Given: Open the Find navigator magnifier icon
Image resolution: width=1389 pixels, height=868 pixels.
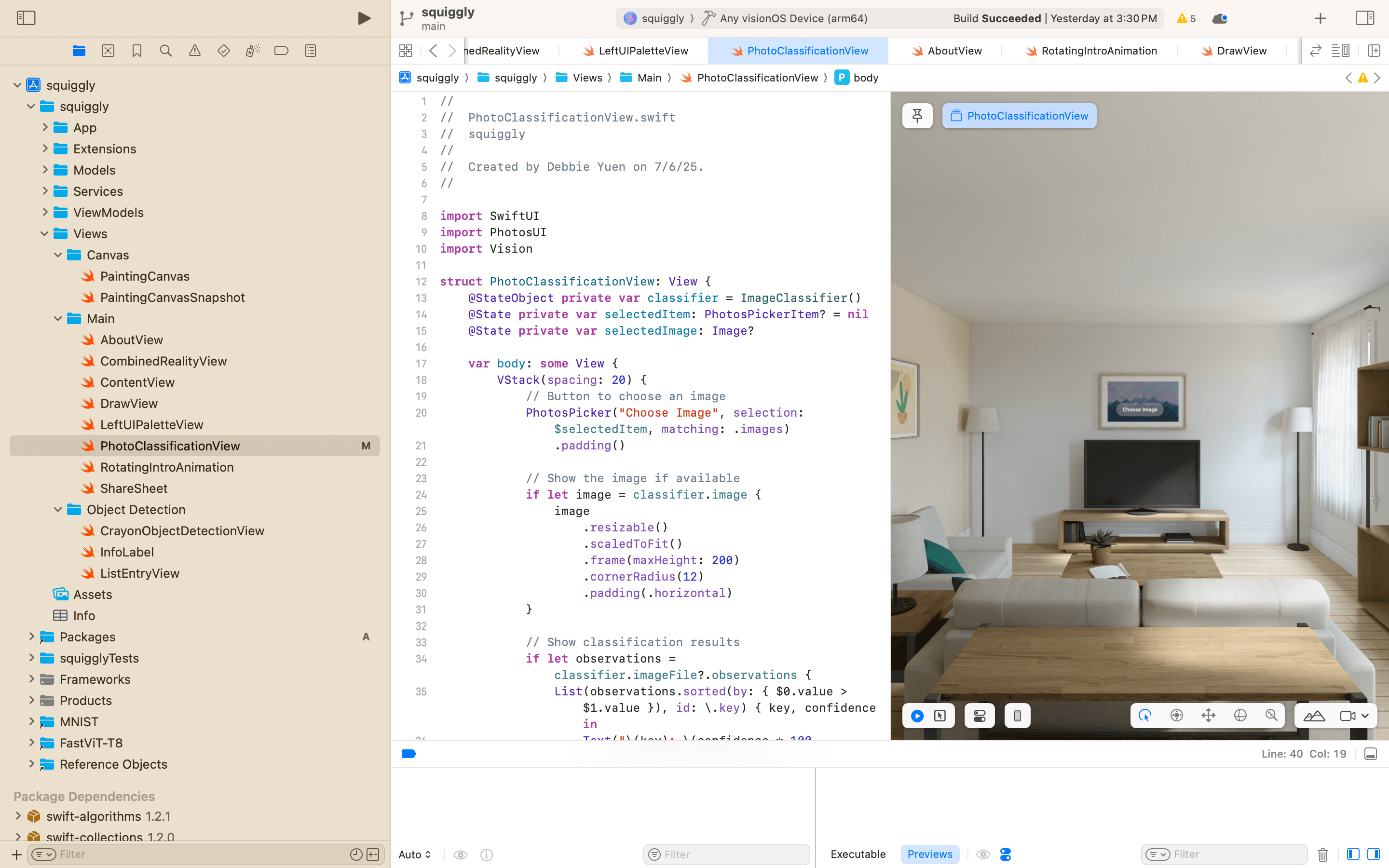Looking at the screenshot, I should point(166,51).
